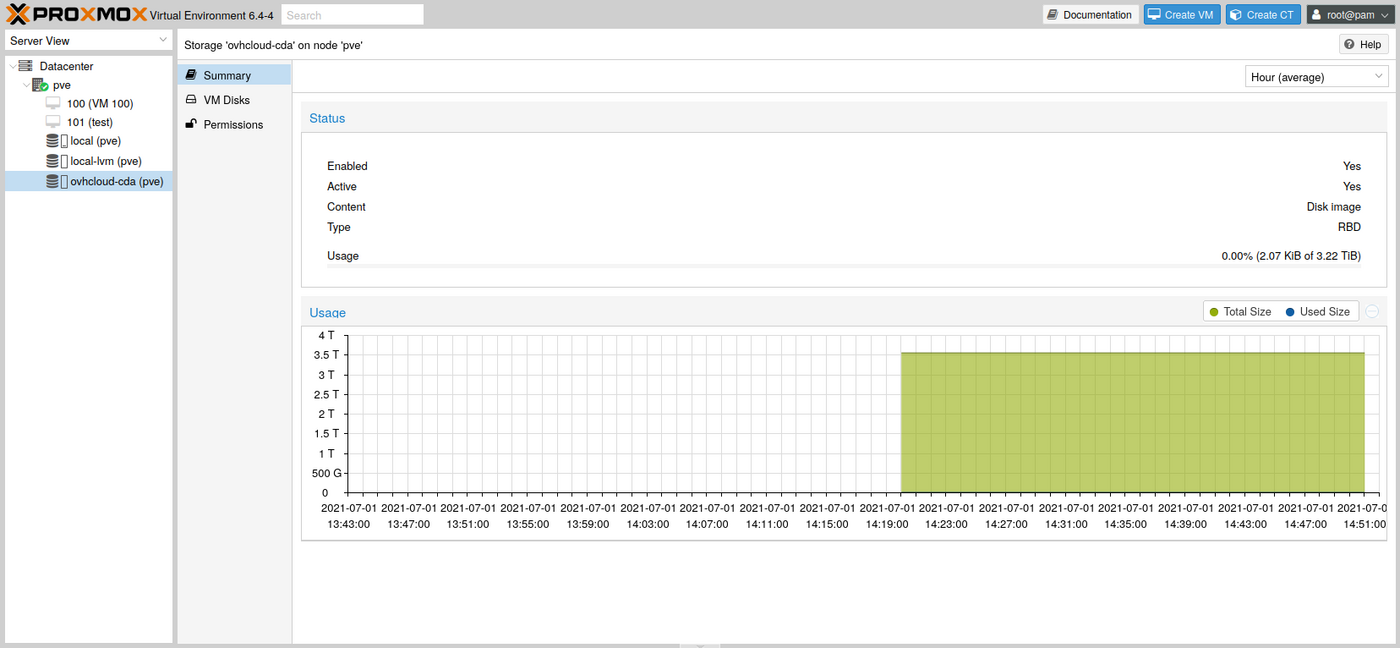Click the ovhcloud-cda storage icon

click(x=56, y=181)
